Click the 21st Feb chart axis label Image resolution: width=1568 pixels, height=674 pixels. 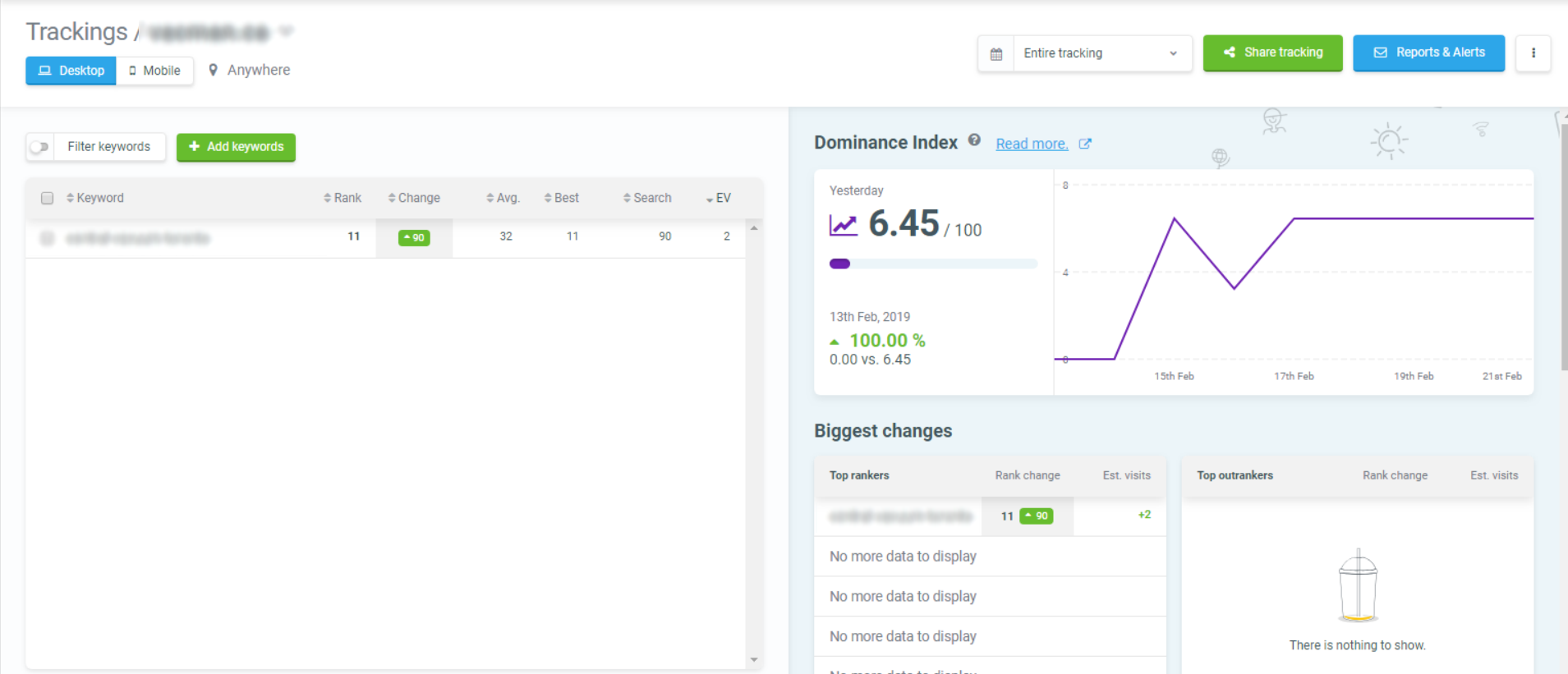point(1502,376)
